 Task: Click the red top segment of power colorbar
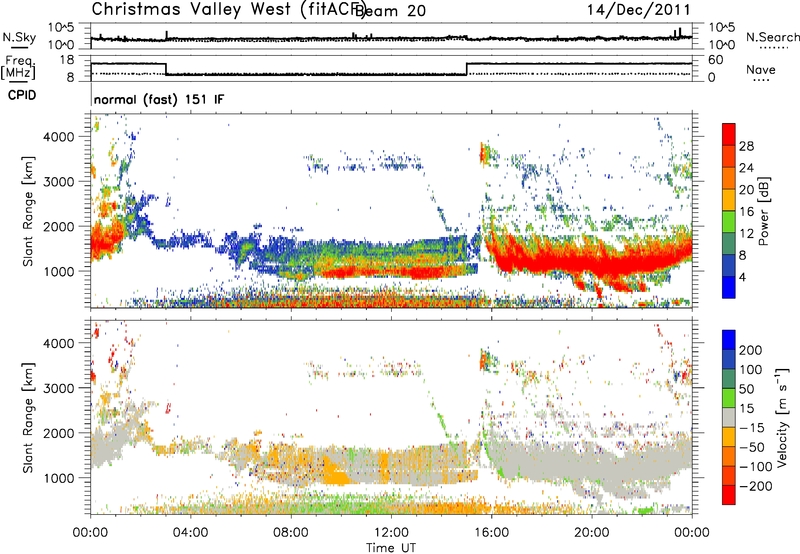pos(729,134)
